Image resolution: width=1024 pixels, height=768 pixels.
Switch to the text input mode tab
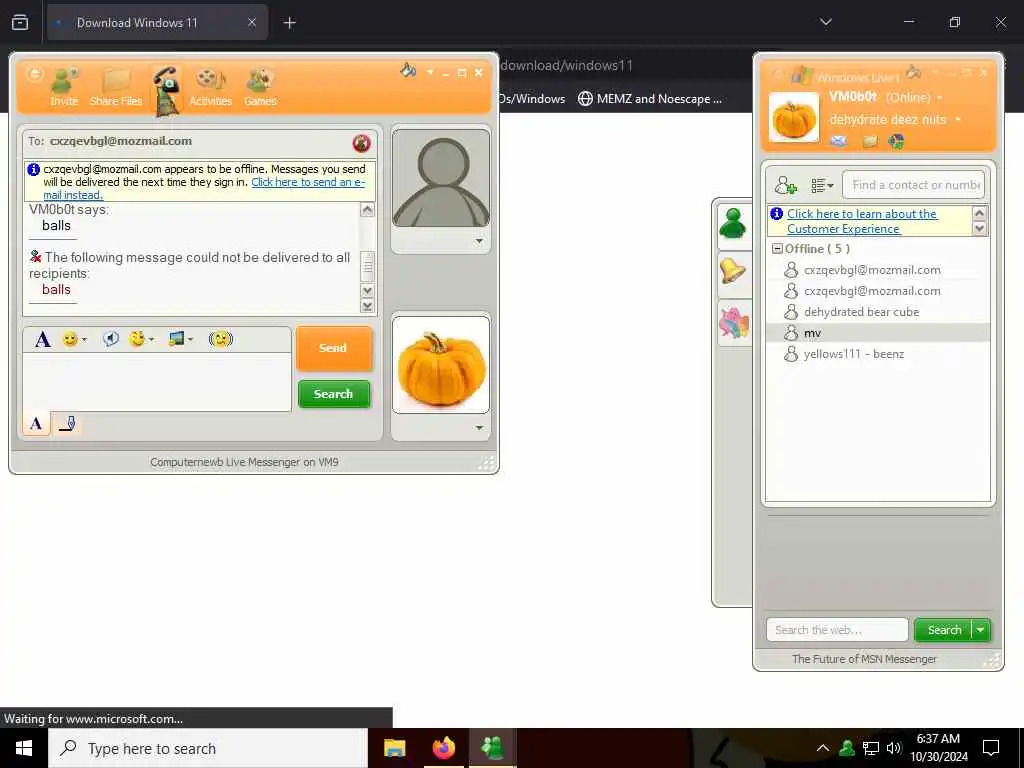37,424
